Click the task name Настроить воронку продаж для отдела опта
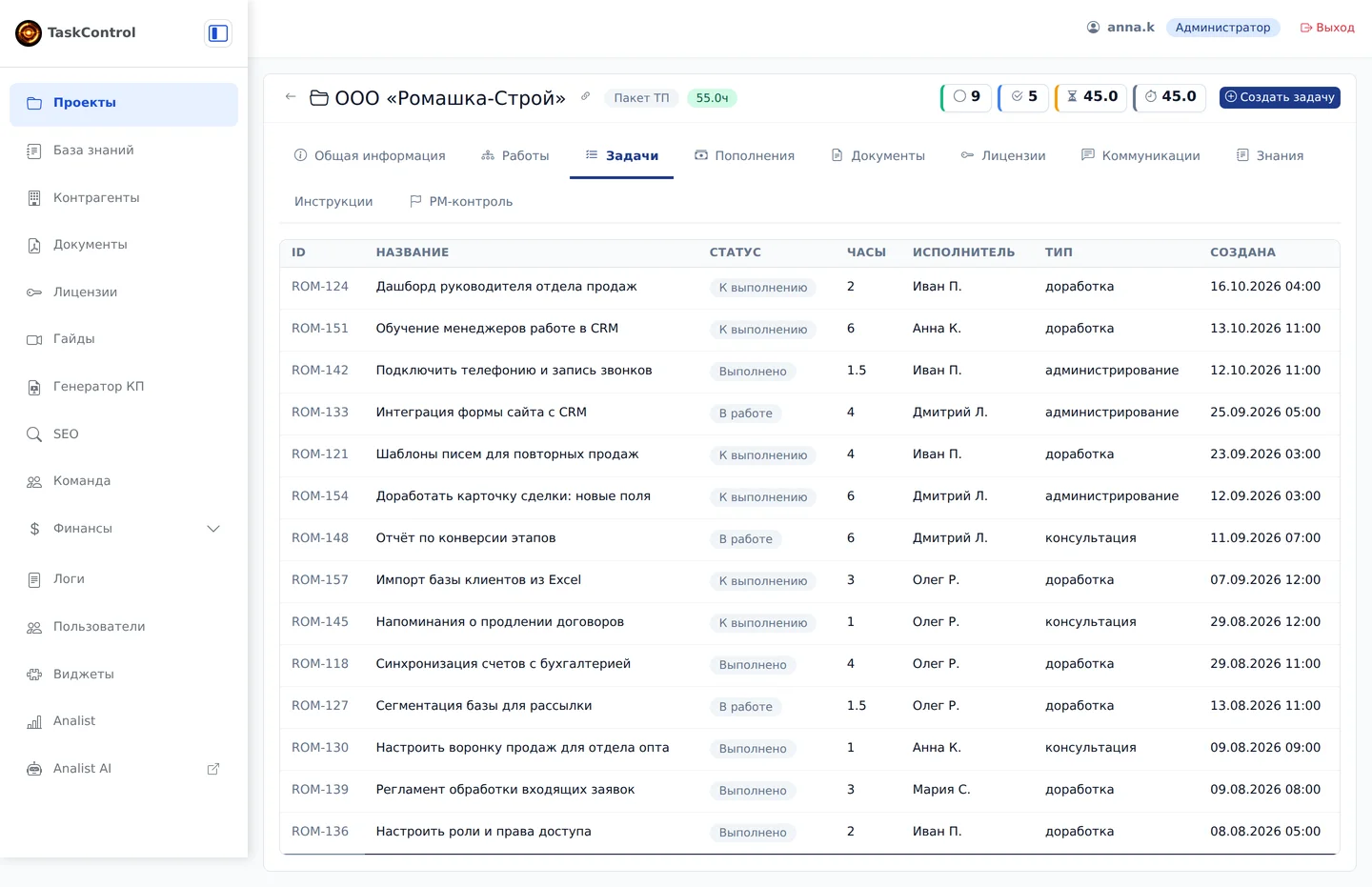The height and width of the screenshot is (887, 1372). click(522, 748)
